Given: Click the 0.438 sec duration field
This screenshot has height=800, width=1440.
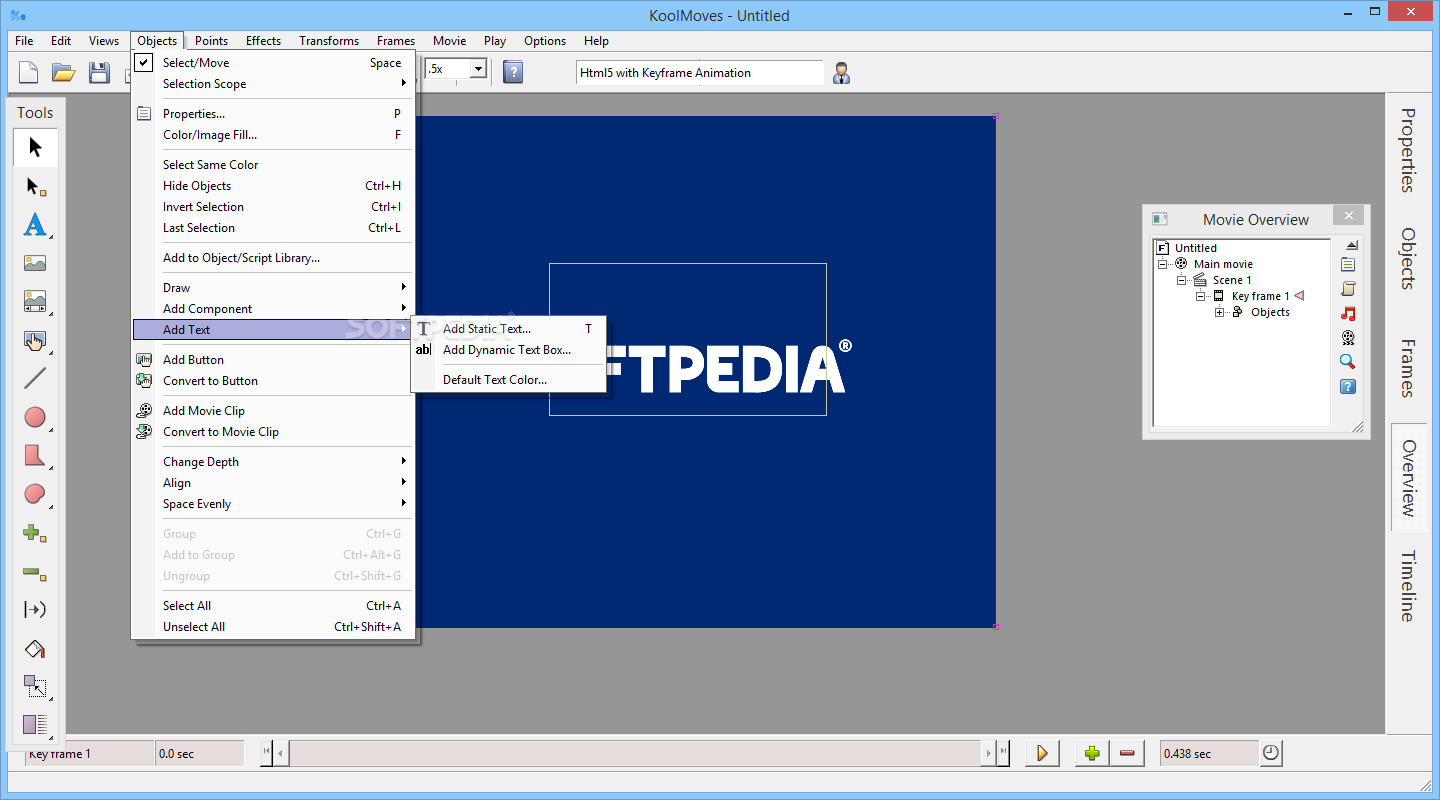Looking at the screenshot, I should click(x=1208, y=754).
